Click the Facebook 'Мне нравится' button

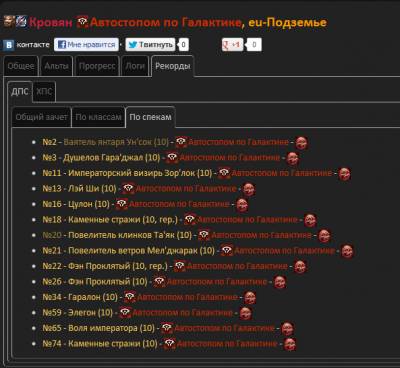click(86, 44)
